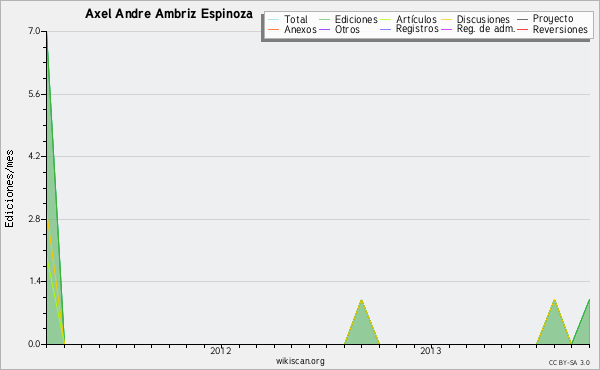Select the Registros legend entry
Image resolution: width=600 pixels, height=370 pixels.
click(x=409, y=29)
